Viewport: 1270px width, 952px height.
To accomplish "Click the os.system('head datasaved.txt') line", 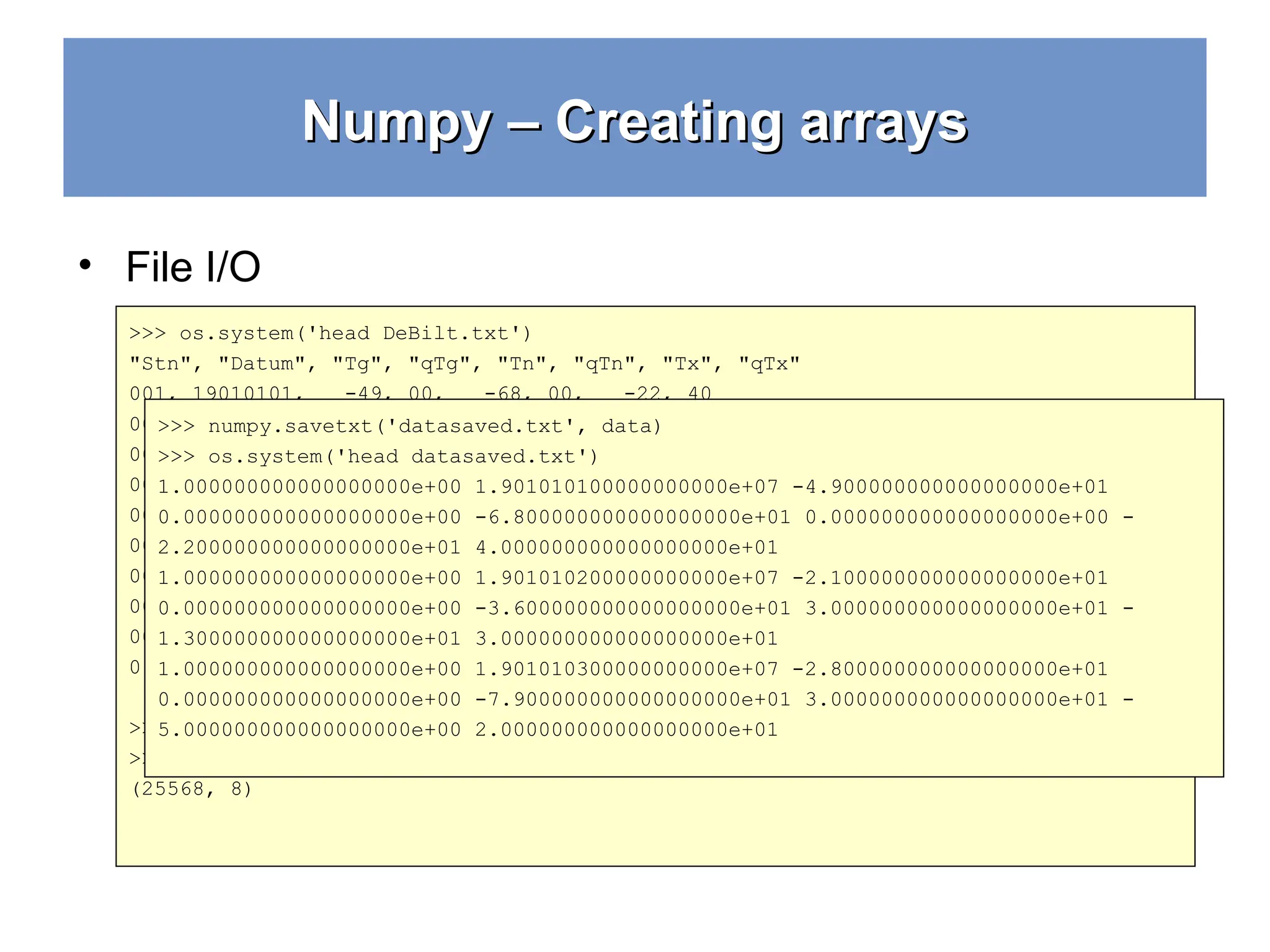I will click(x=378, y=457).
